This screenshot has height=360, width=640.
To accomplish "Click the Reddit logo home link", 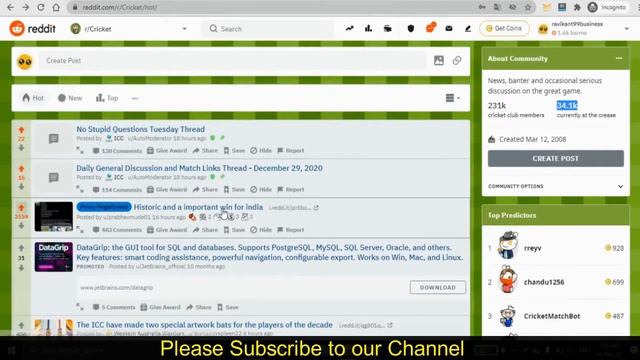I will tap(33, 29).
